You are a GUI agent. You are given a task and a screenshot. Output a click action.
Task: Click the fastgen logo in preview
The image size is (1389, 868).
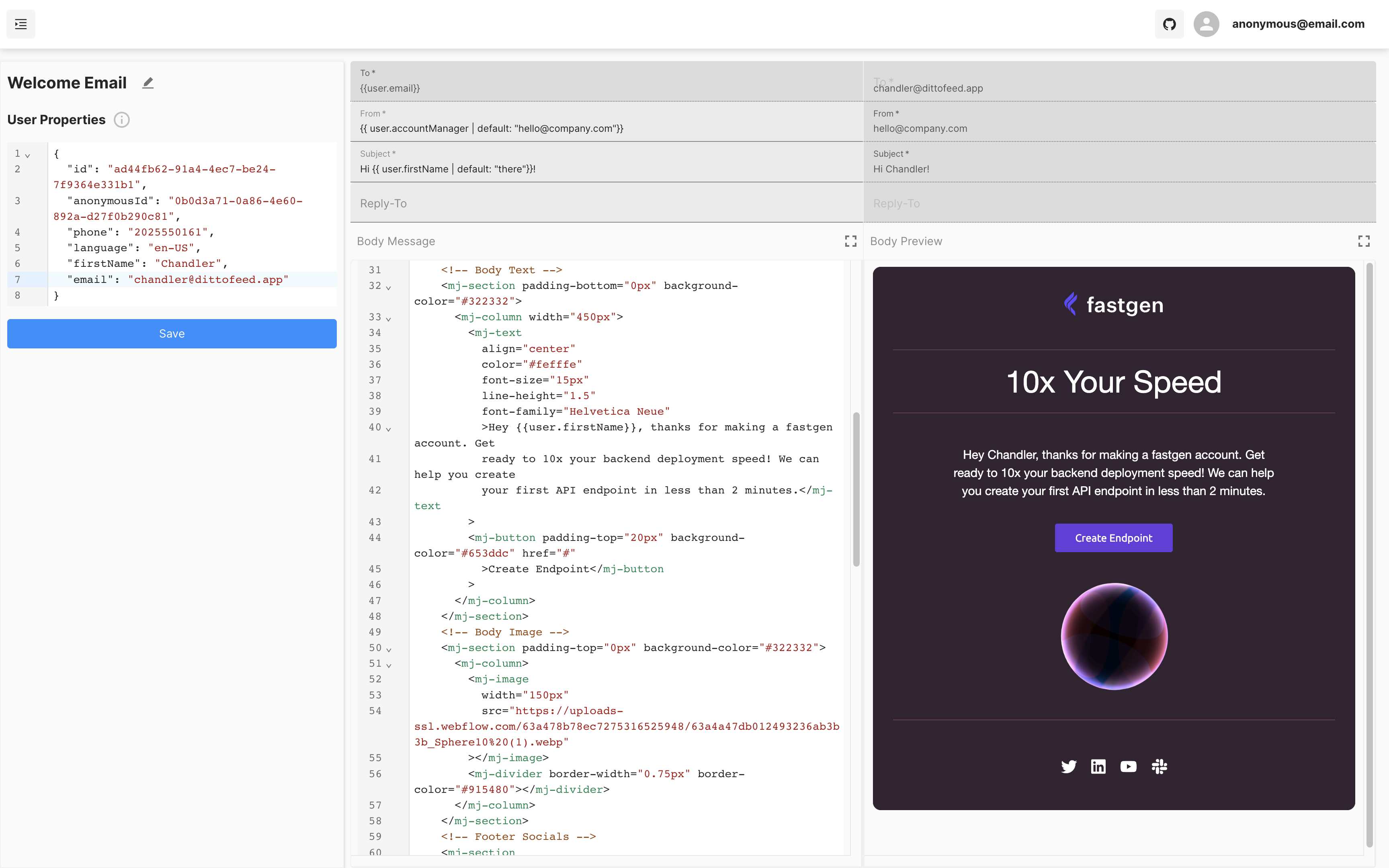1114,305
